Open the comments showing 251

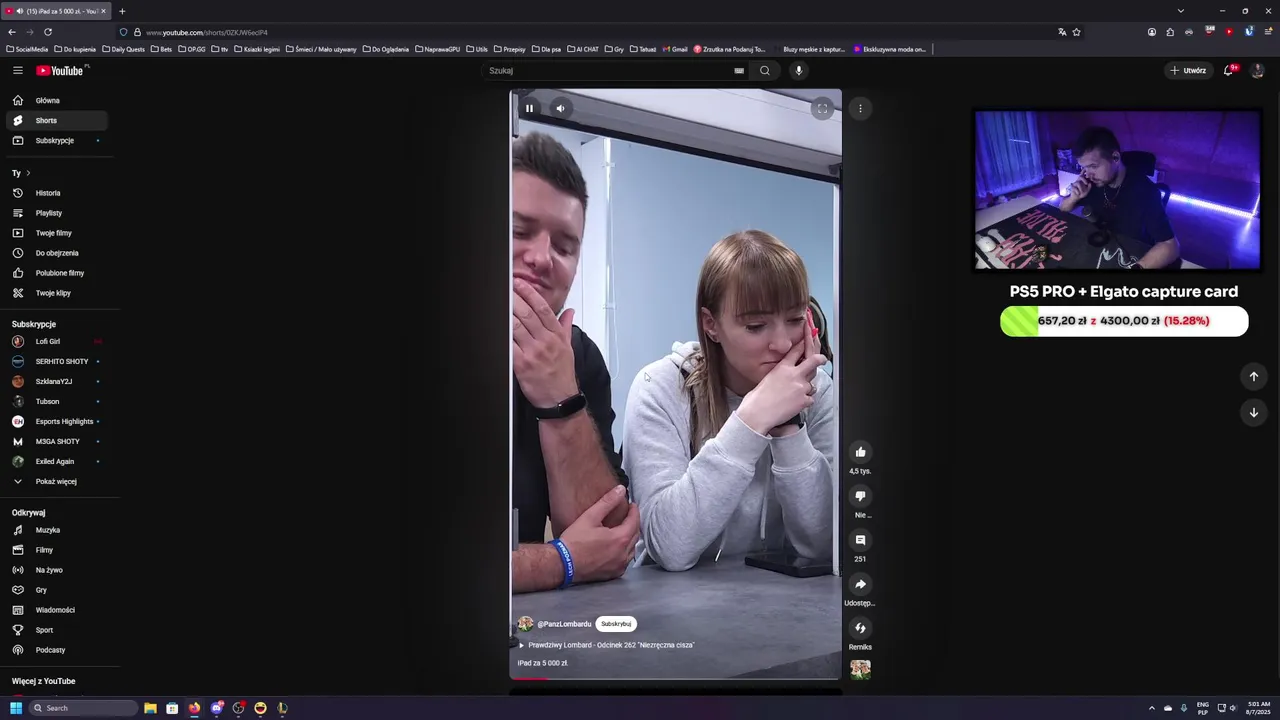pyautogui.click(x=860, y=540)
